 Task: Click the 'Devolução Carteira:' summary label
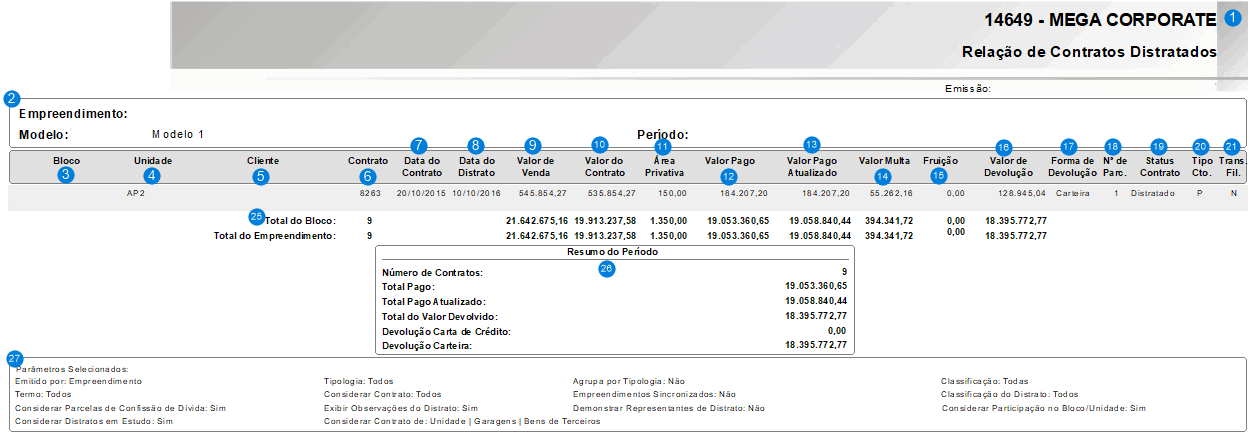(x=426, y=345)
